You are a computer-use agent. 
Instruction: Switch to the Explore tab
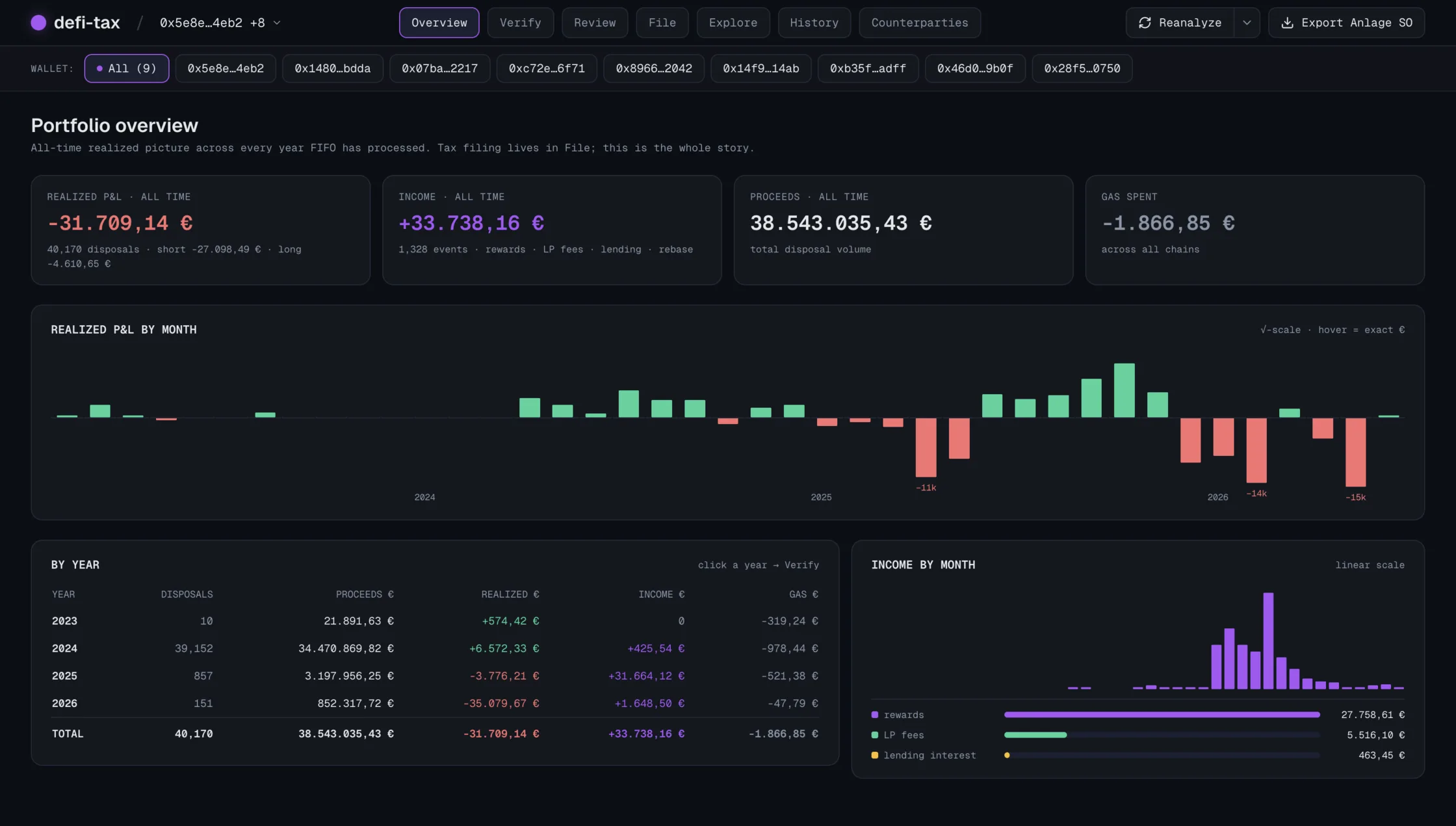click(x=733, y=23)
